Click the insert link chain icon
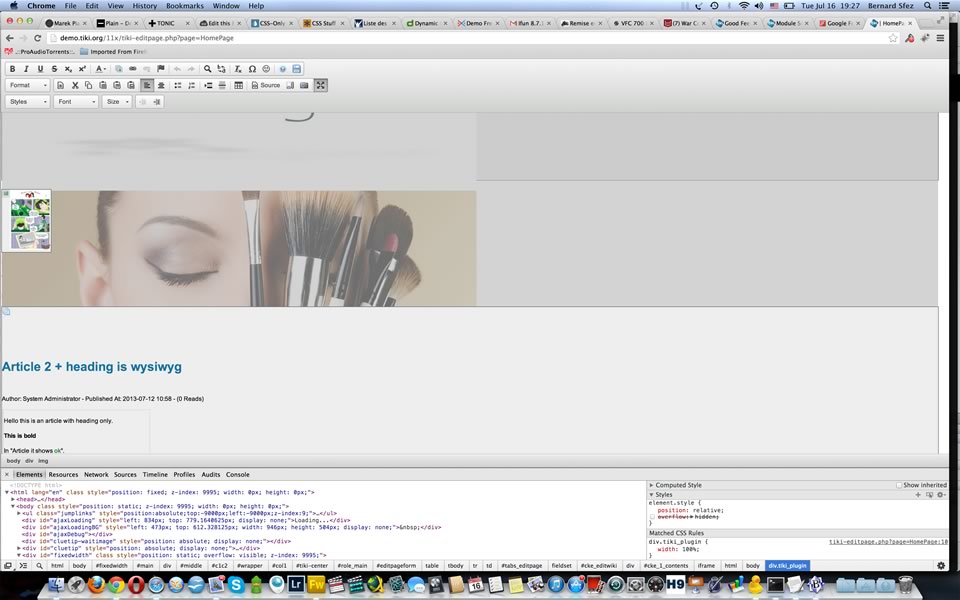Screen dimensions: 960x600 point(132,69)
